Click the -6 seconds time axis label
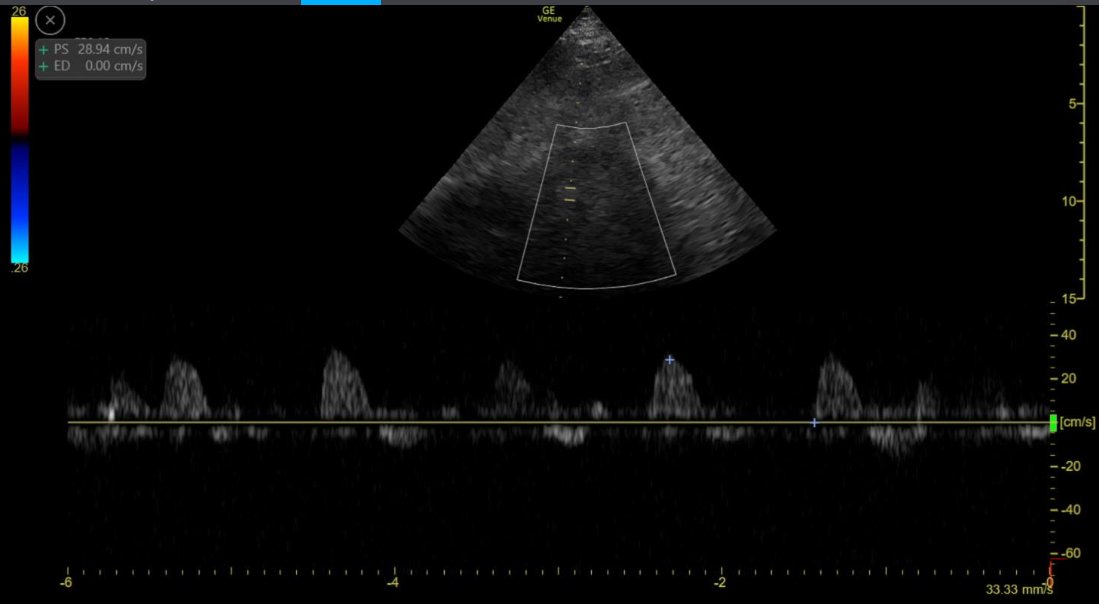The width and height of the screenshot is (1099, 604). tap(67, 583)
